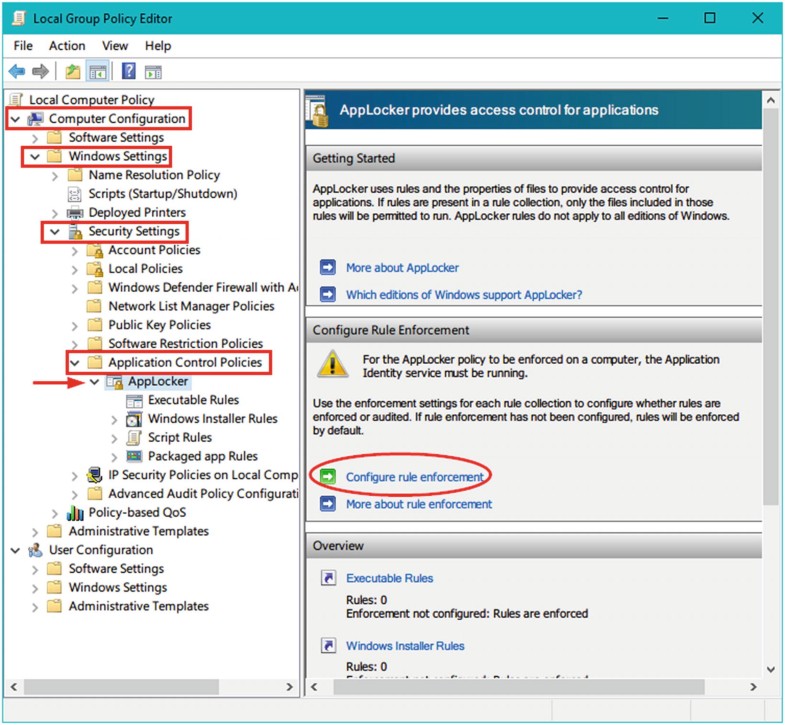This screenshot has width=785, height=725.
Task: Open the Help question mark toolbar icon
Action: click(129, 71)
